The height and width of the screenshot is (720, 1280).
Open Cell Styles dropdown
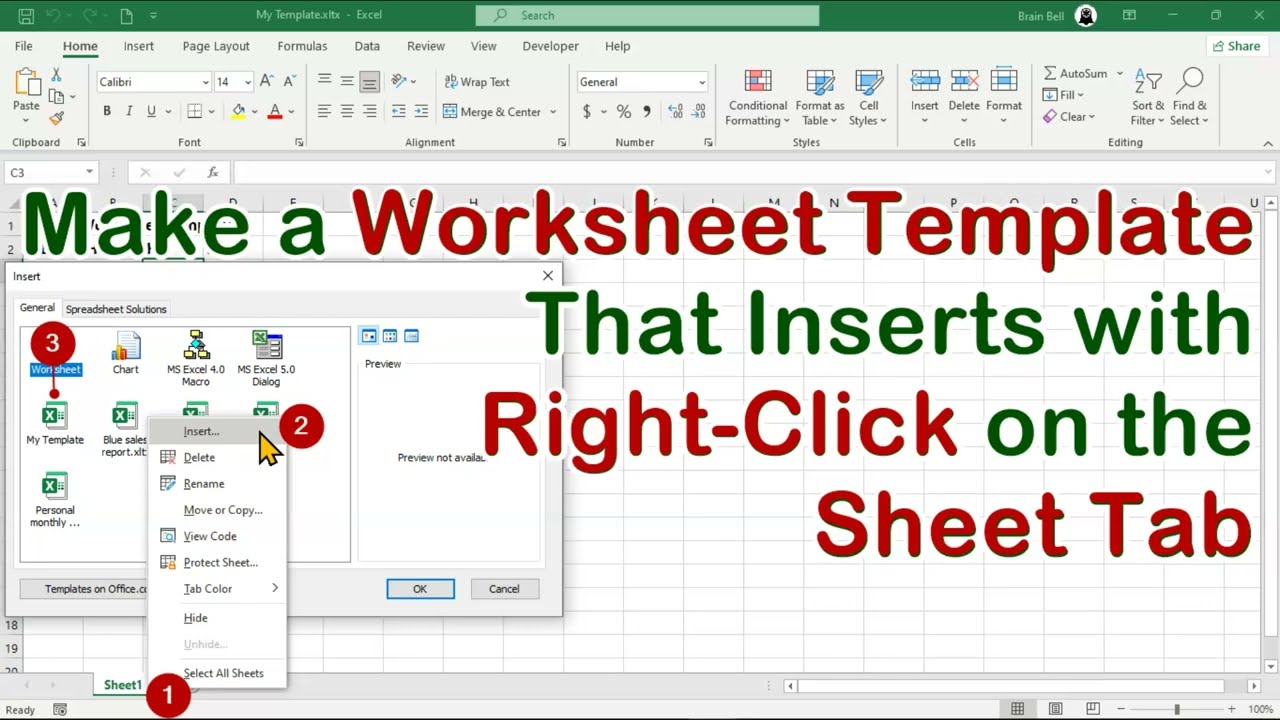click(x=868, y=97)
